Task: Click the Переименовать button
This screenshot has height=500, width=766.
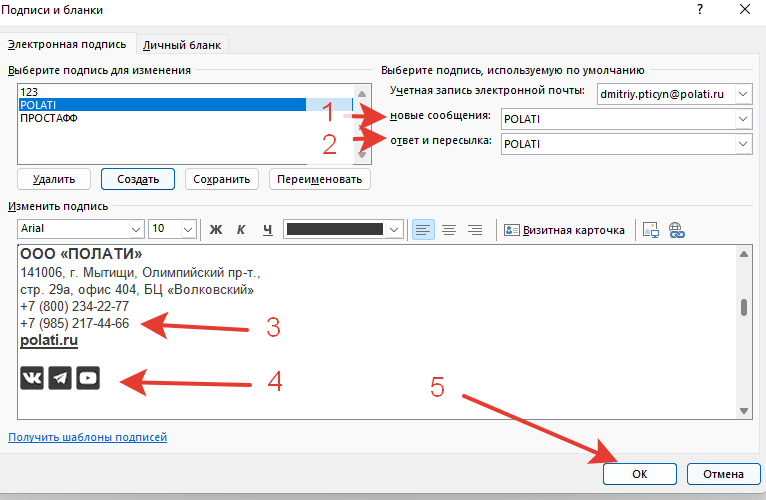Action: [x=319, y=179]
